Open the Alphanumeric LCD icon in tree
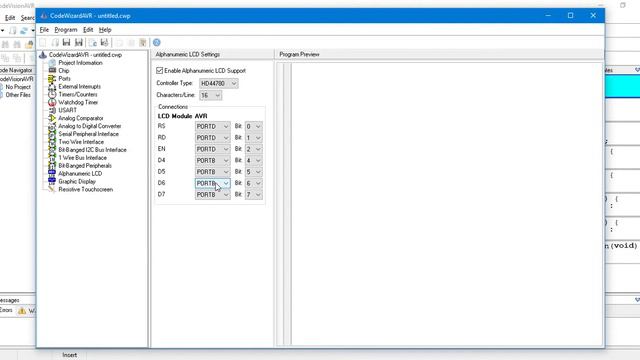Image resolution: width=640 pixels, height=360 pixels. point(52,173)
